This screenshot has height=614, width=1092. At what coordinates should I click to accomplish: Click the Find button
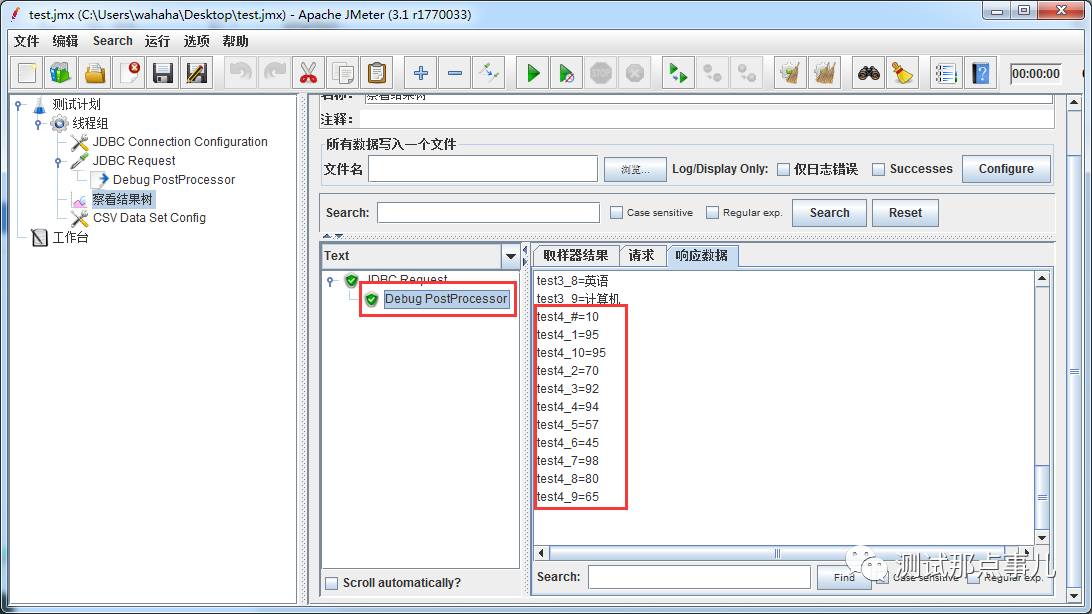click(x=844, y=577)
